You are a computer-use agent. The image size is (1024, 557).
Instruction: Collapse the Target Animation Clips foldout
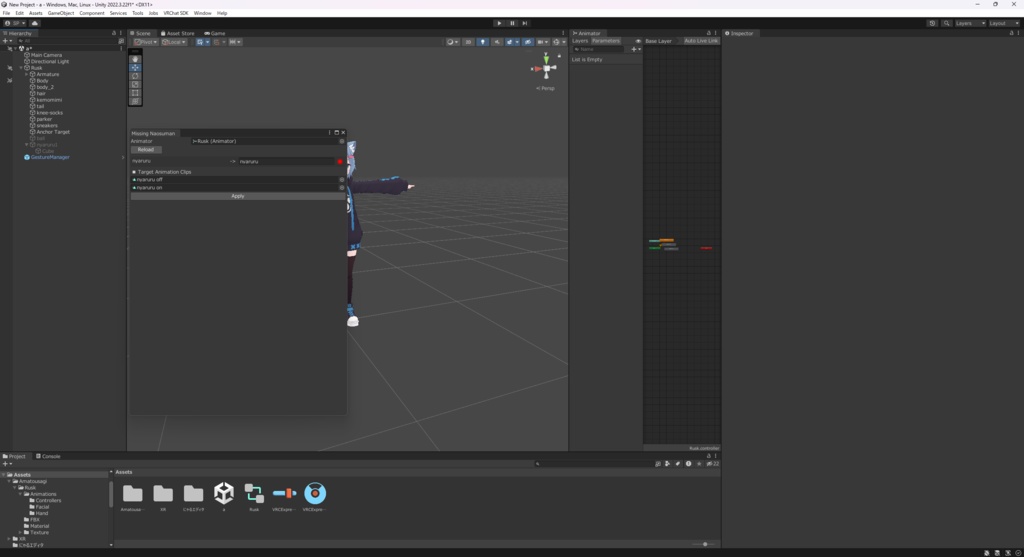(134, 172)
